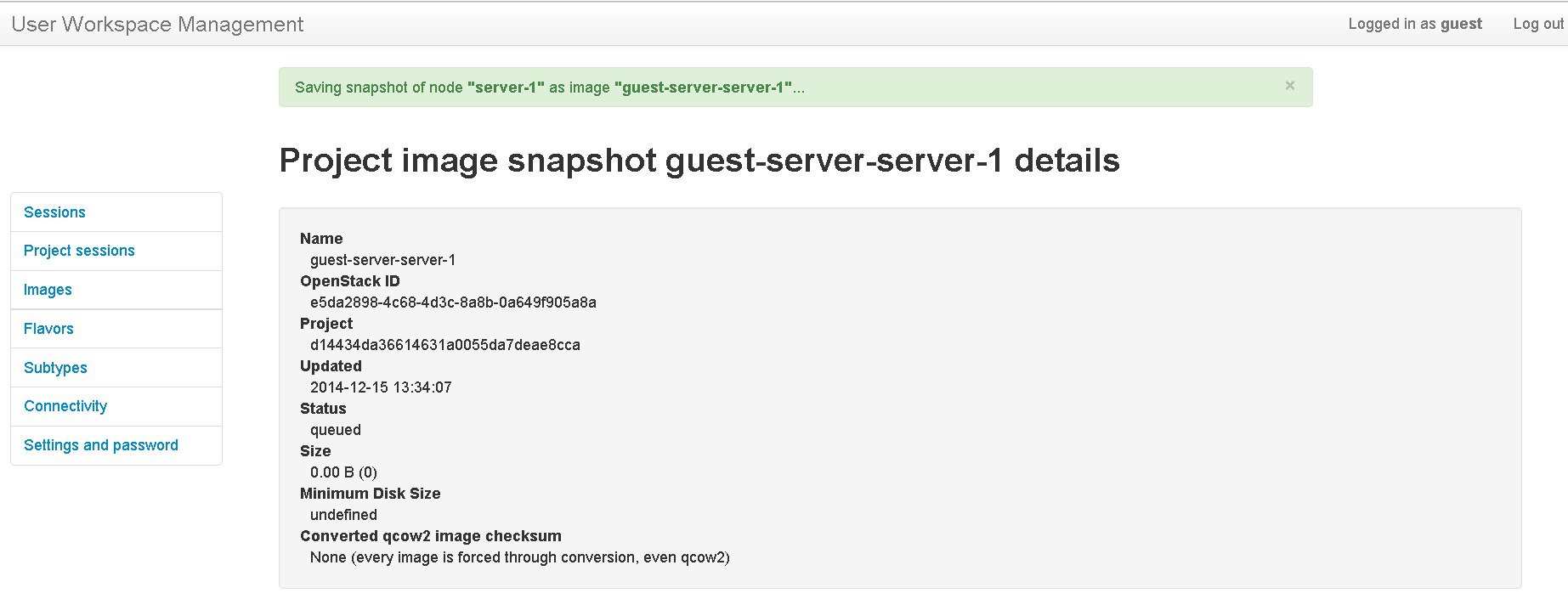The height and width of the screenshot is (599, 1568).
Task: Open User Workspace Management home link
Action: (x=157, y=25)
